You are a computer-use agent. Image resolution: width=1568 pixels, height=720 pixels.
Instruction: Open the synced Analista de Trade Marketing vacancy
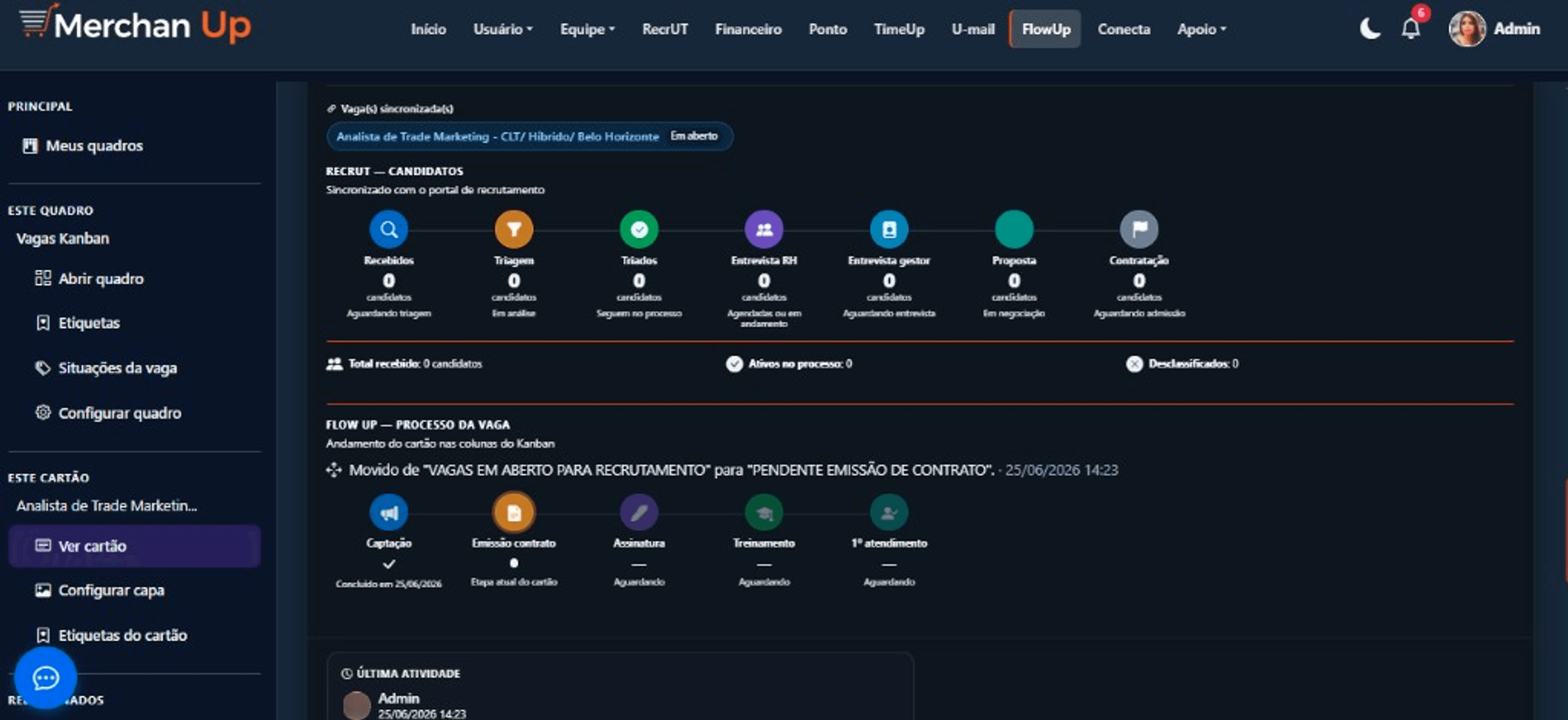[x=497, y=136]
